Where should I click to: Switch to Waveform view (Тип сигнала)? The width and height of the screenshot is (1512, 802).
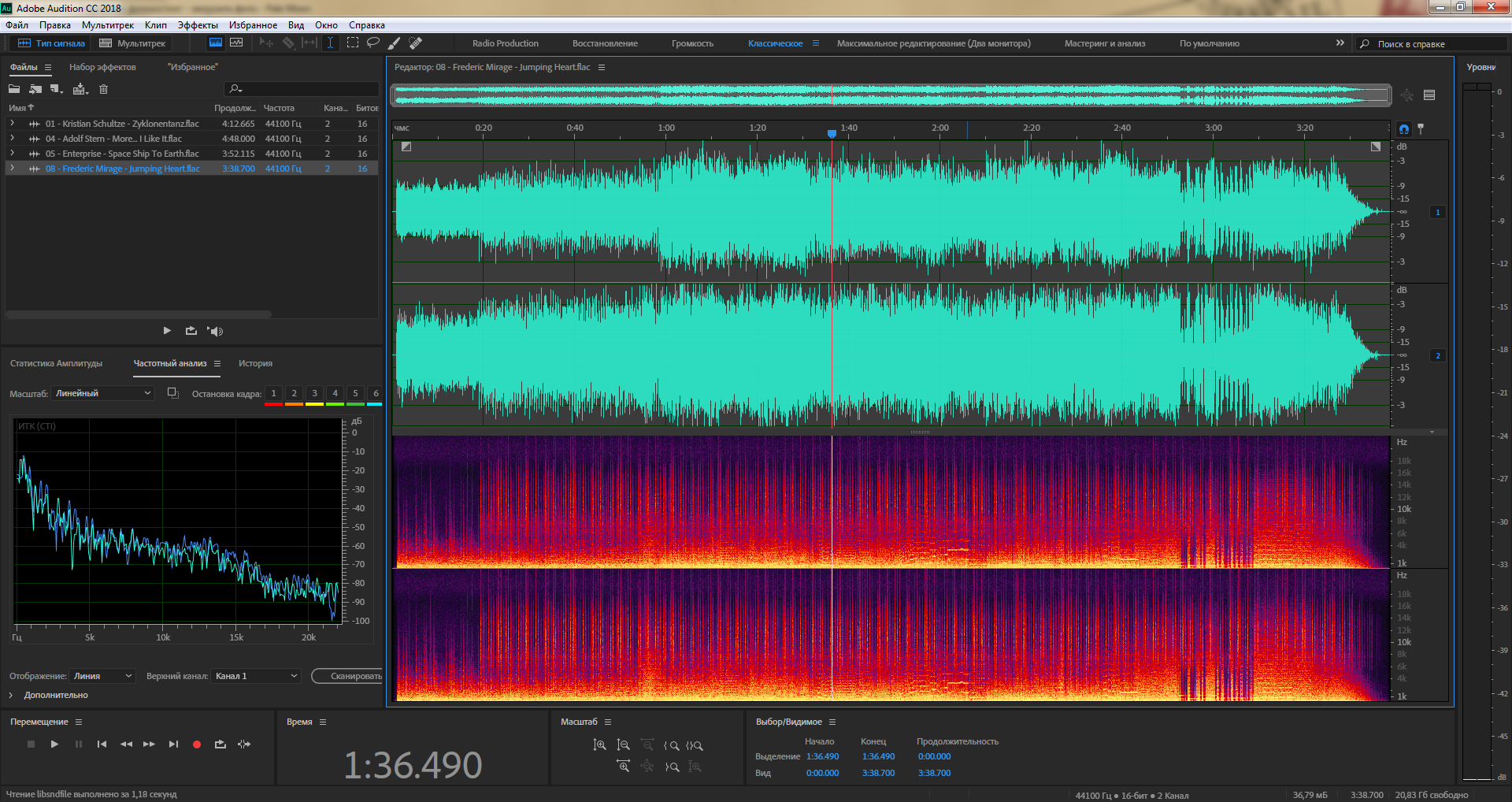click(x=52, y=43)
